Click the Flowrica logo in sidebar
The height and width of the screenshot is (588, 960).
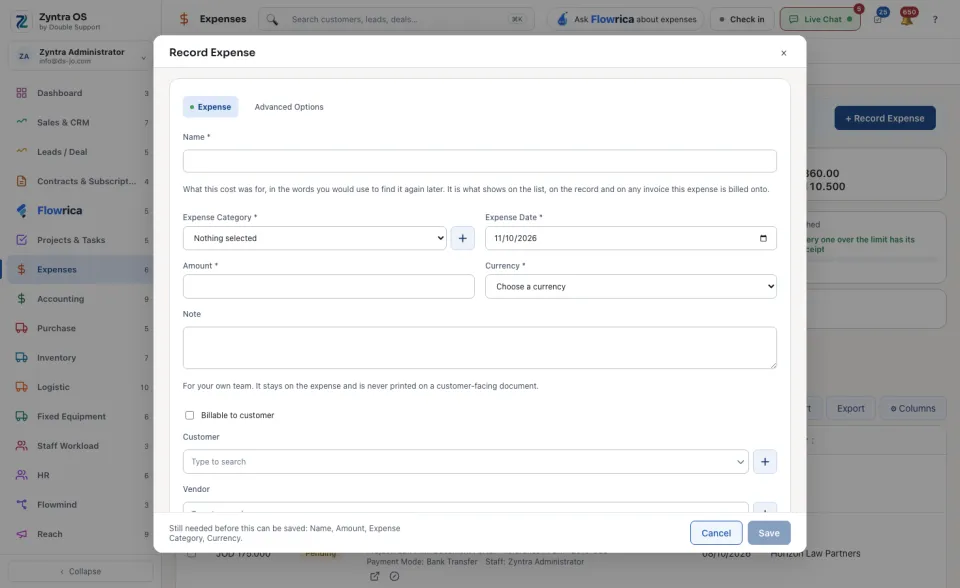coord(21,211)
